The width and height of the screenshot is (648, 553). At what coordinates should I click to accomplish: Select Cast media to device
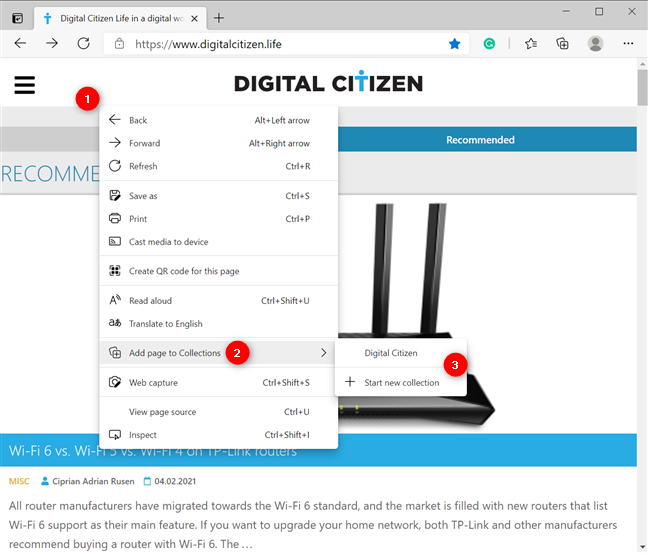(x=219, y=242)
